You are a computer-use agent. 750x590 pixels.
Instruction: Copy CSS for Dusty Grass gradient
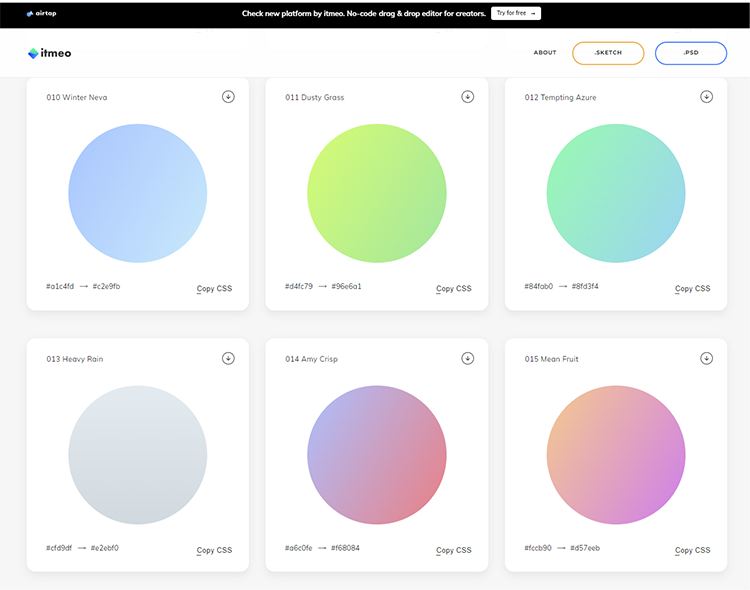pyautogui.click(x=453, y=288)
